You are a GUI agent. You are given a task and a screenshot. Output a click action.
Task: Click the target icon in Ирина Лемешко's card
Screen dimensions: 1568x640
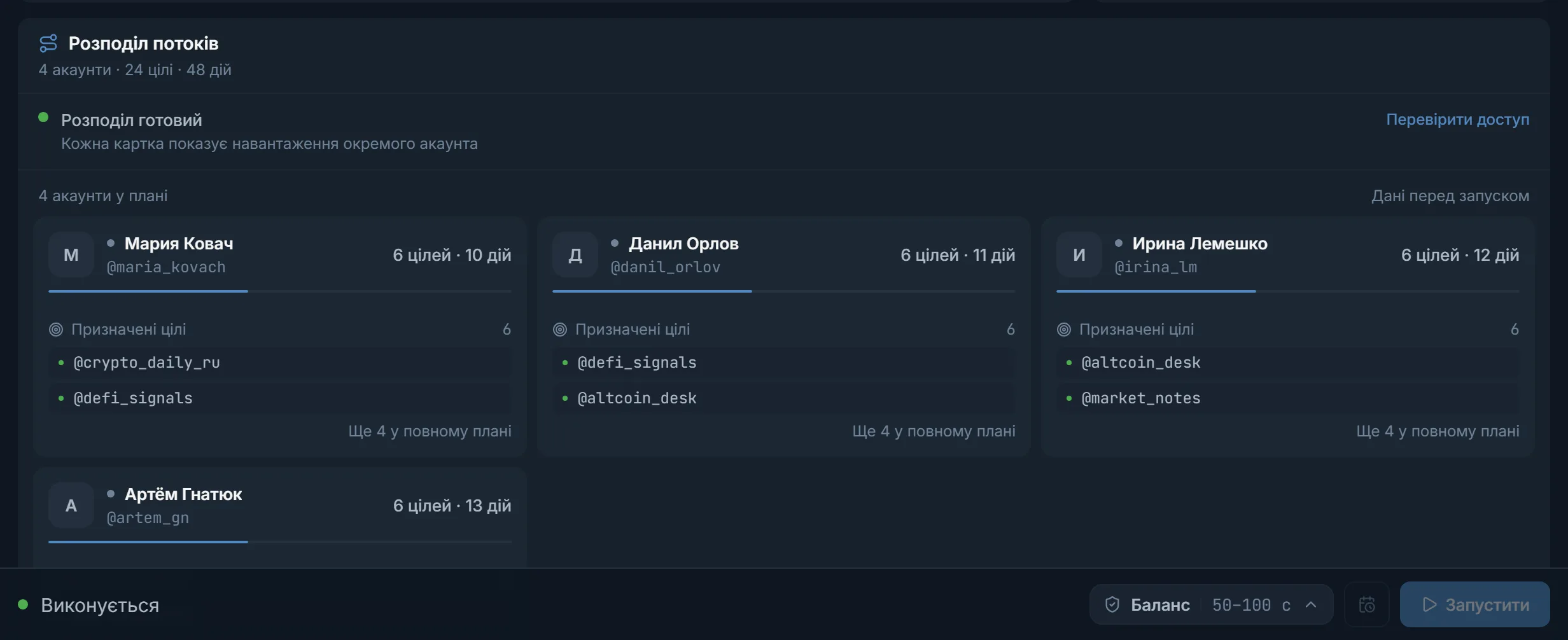pyautogui.click(x=1064, y=330)
